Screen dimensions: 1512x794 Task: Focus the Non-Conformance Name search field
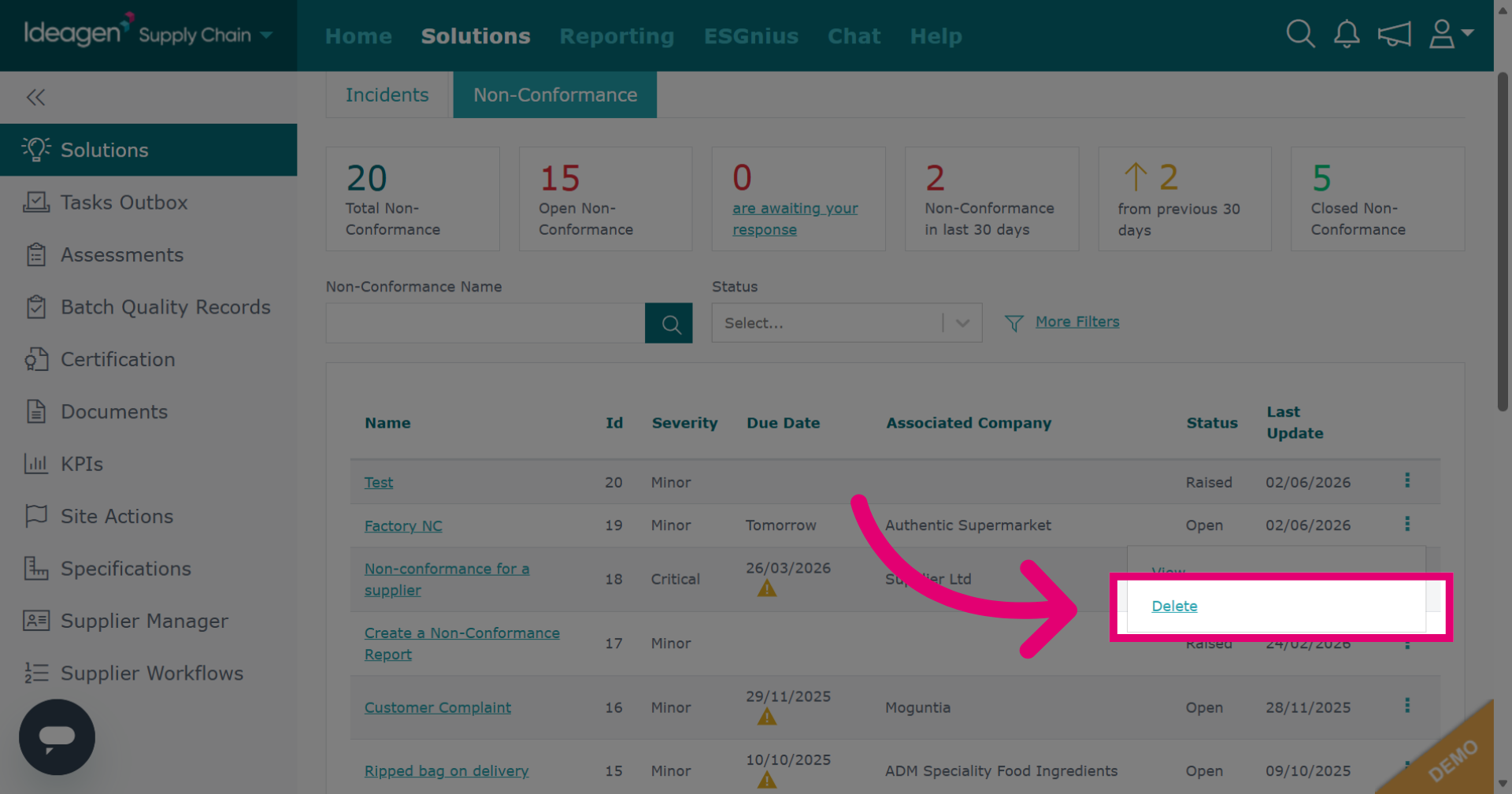(485, 323)
